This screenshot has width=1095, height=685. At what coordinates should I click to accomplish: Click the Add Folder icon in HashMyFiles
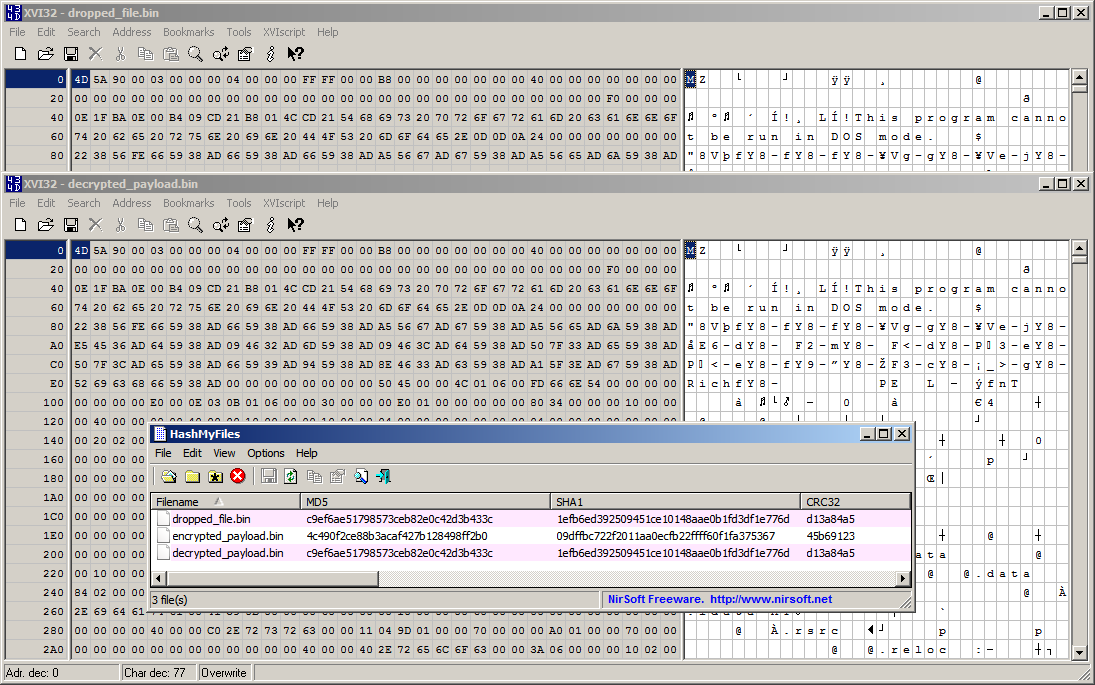[193, 476]
